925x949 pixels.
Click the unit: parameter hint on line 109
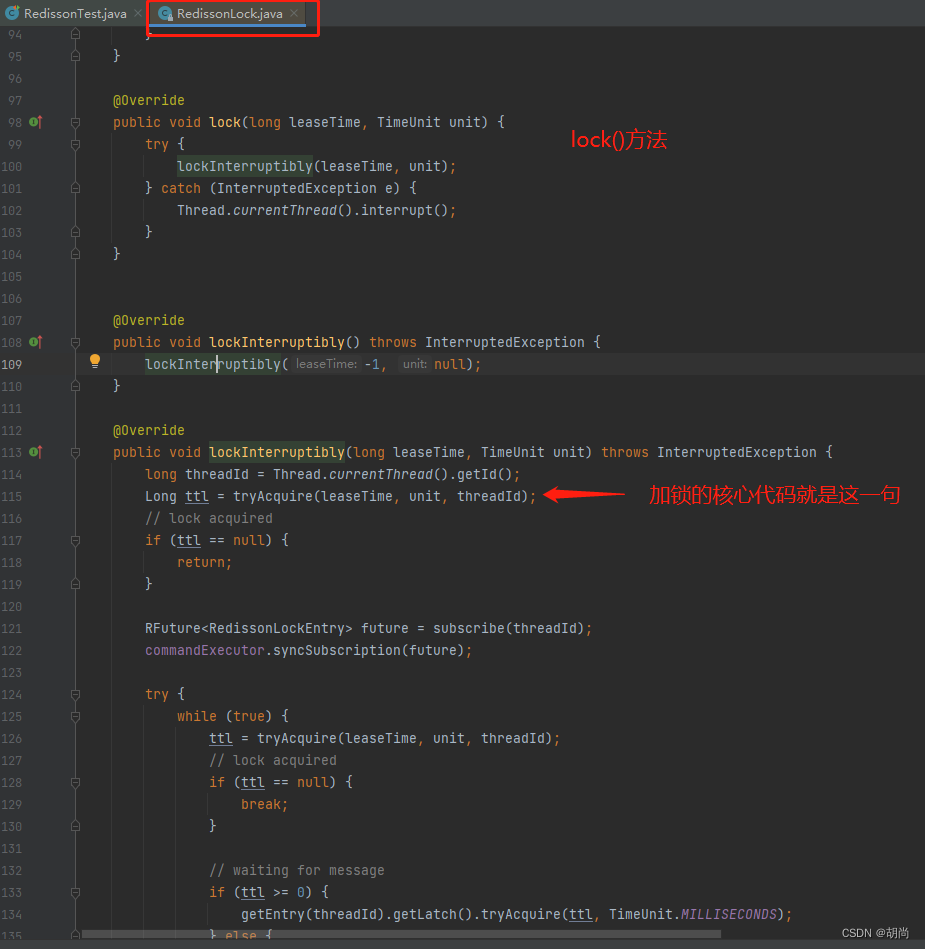pyautogui.click(x=415, y=364)
